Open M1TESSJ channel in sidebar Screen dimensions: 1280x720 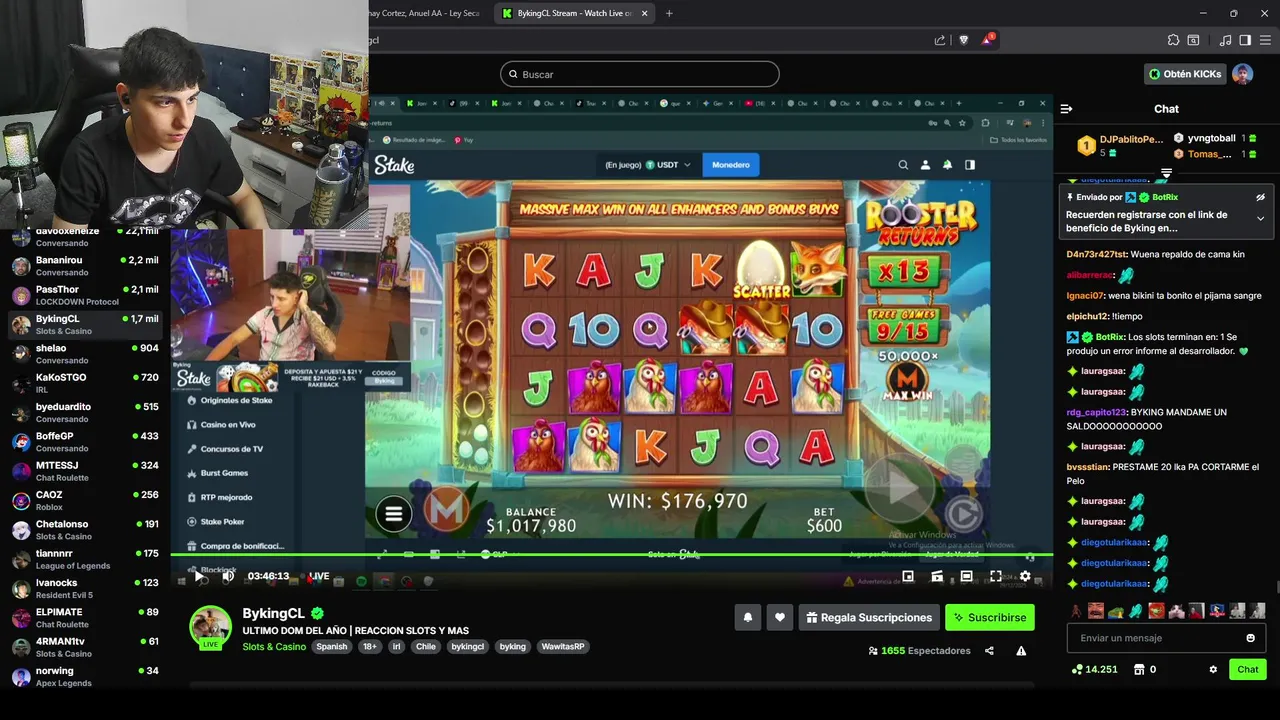tap(85, 471)
